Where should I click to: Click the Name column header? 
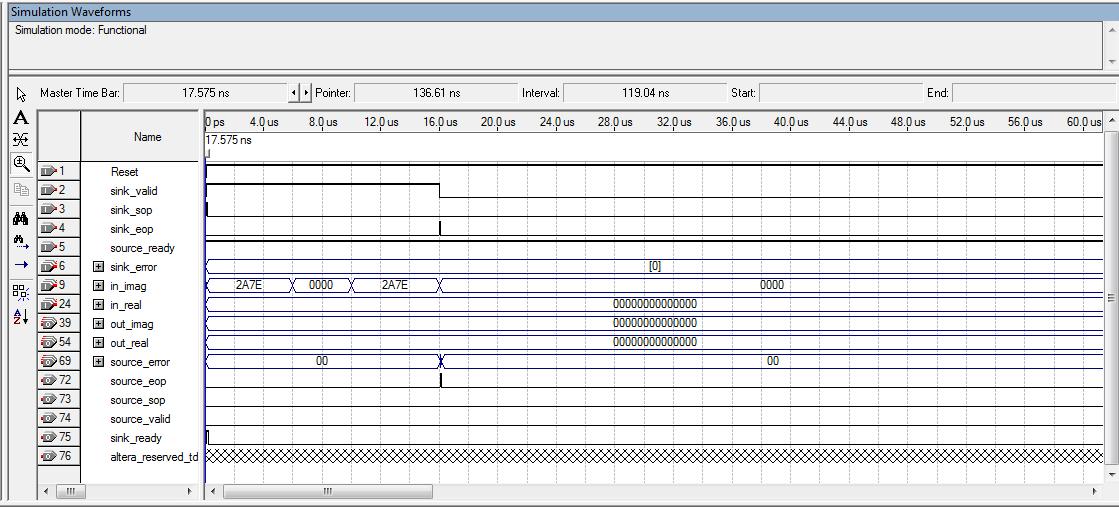point(146,137)
